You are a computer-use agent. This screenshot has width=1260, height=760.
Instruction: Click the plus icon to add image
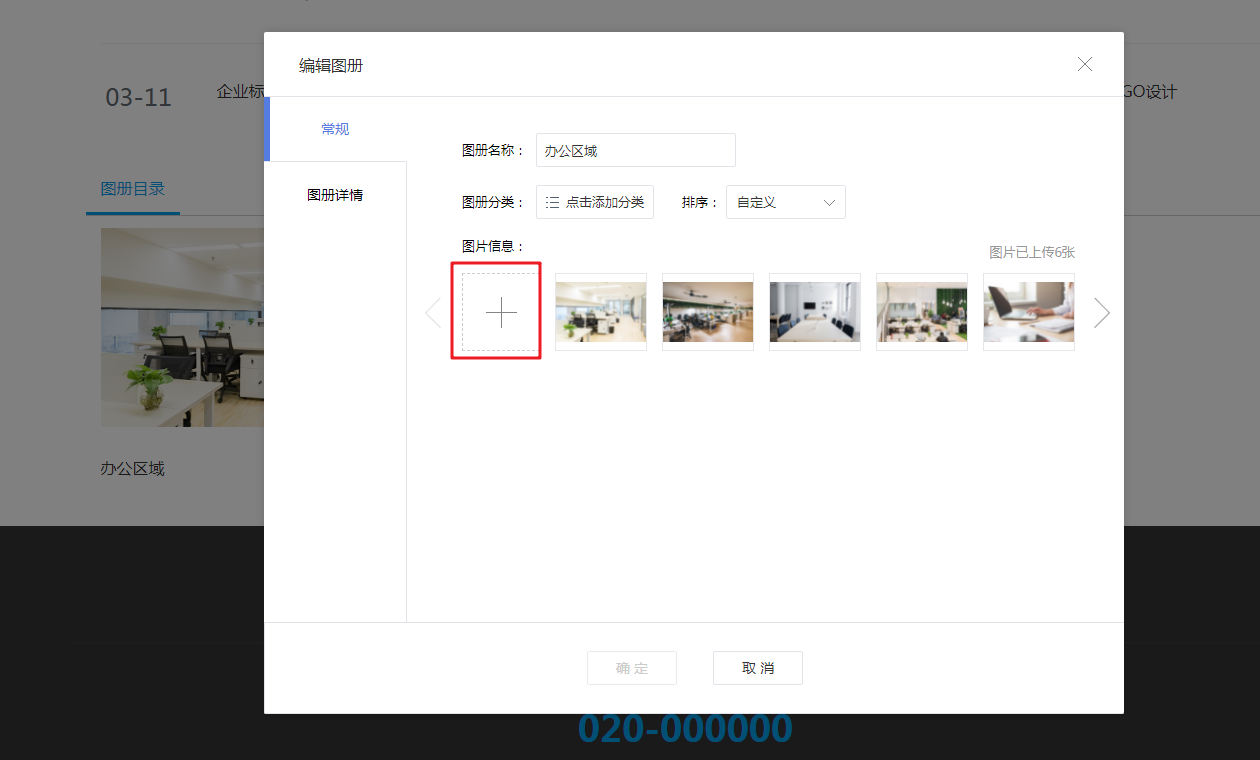tap(501, 312)
